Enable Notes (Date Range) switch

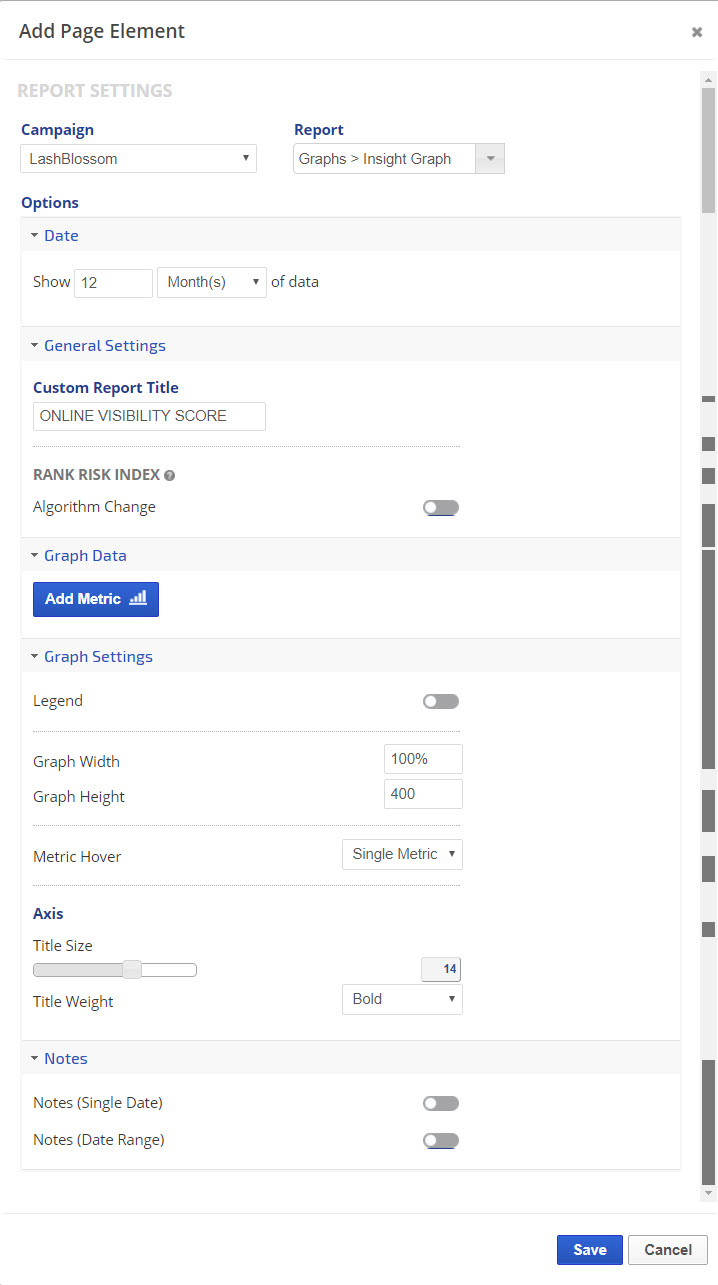(x=440, y=1140)
